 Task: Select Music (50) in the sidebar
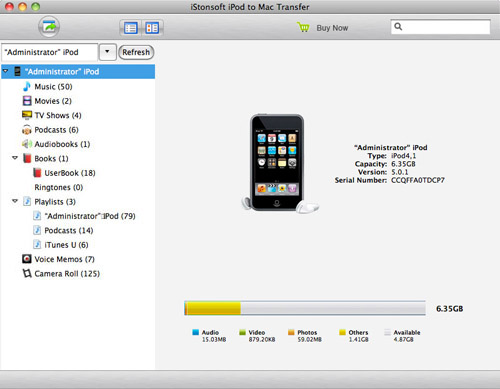(x=53, y=87)
